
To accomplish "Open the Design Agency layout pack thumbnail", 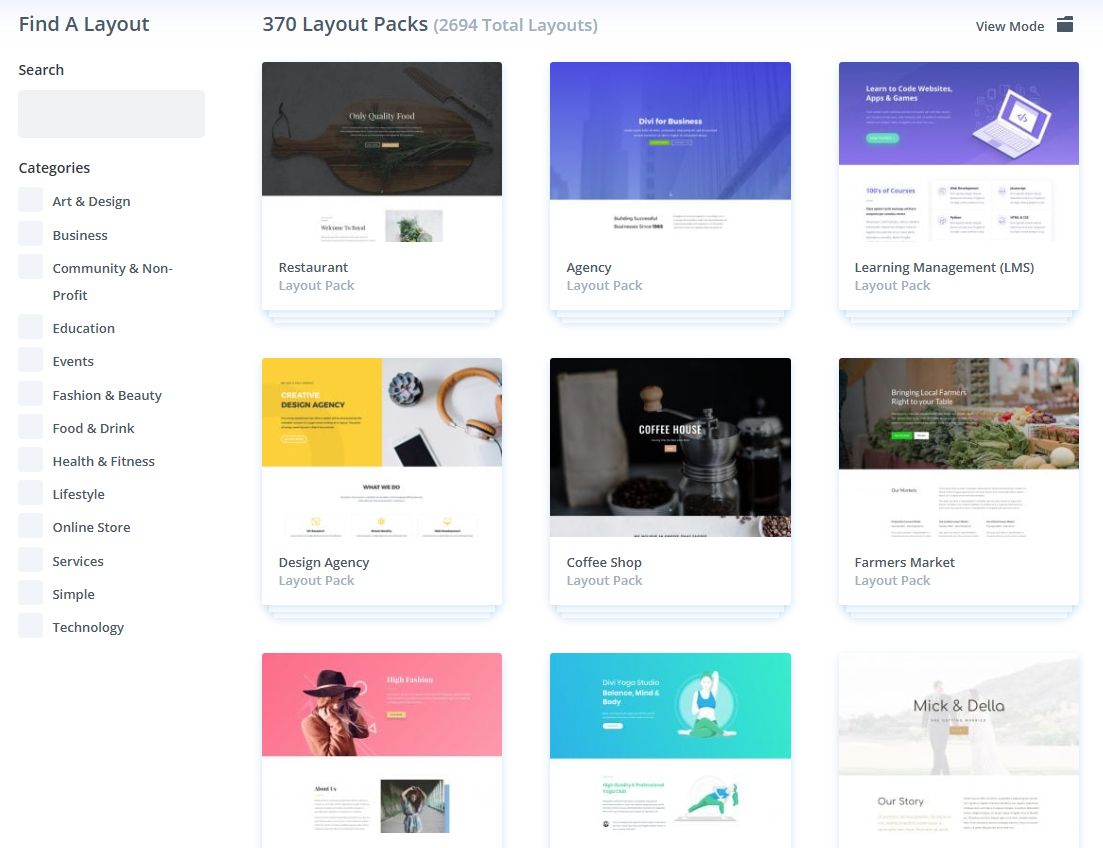I will point(382,448).
